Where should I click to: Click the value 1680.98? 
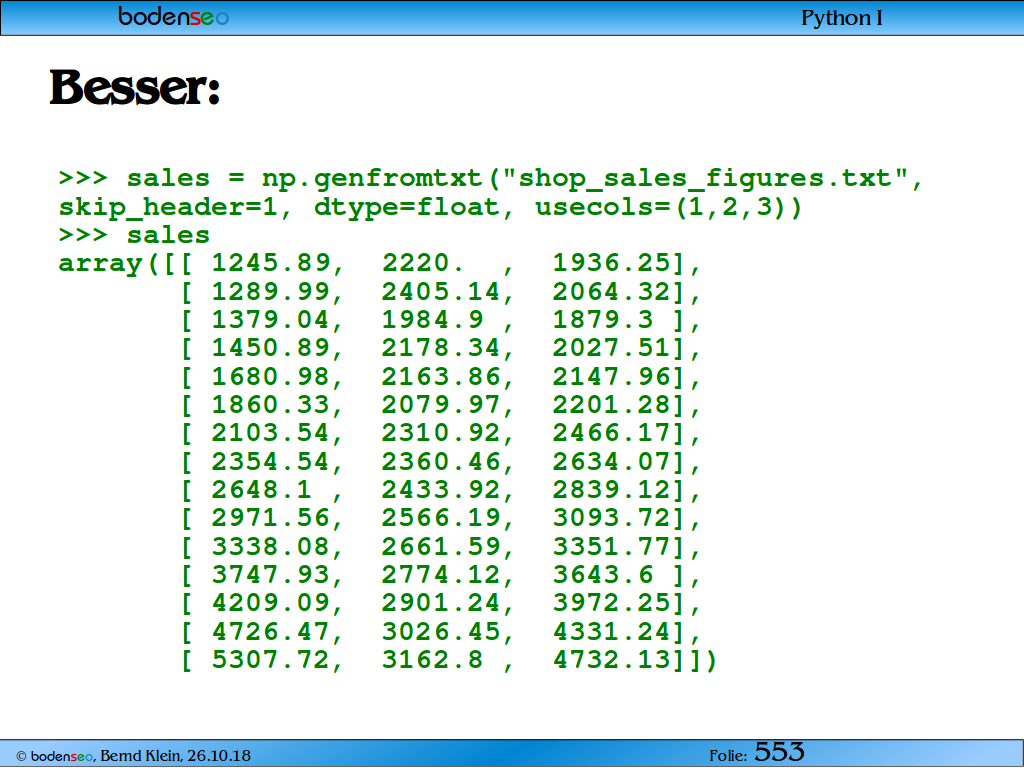[x=271, y=376]
